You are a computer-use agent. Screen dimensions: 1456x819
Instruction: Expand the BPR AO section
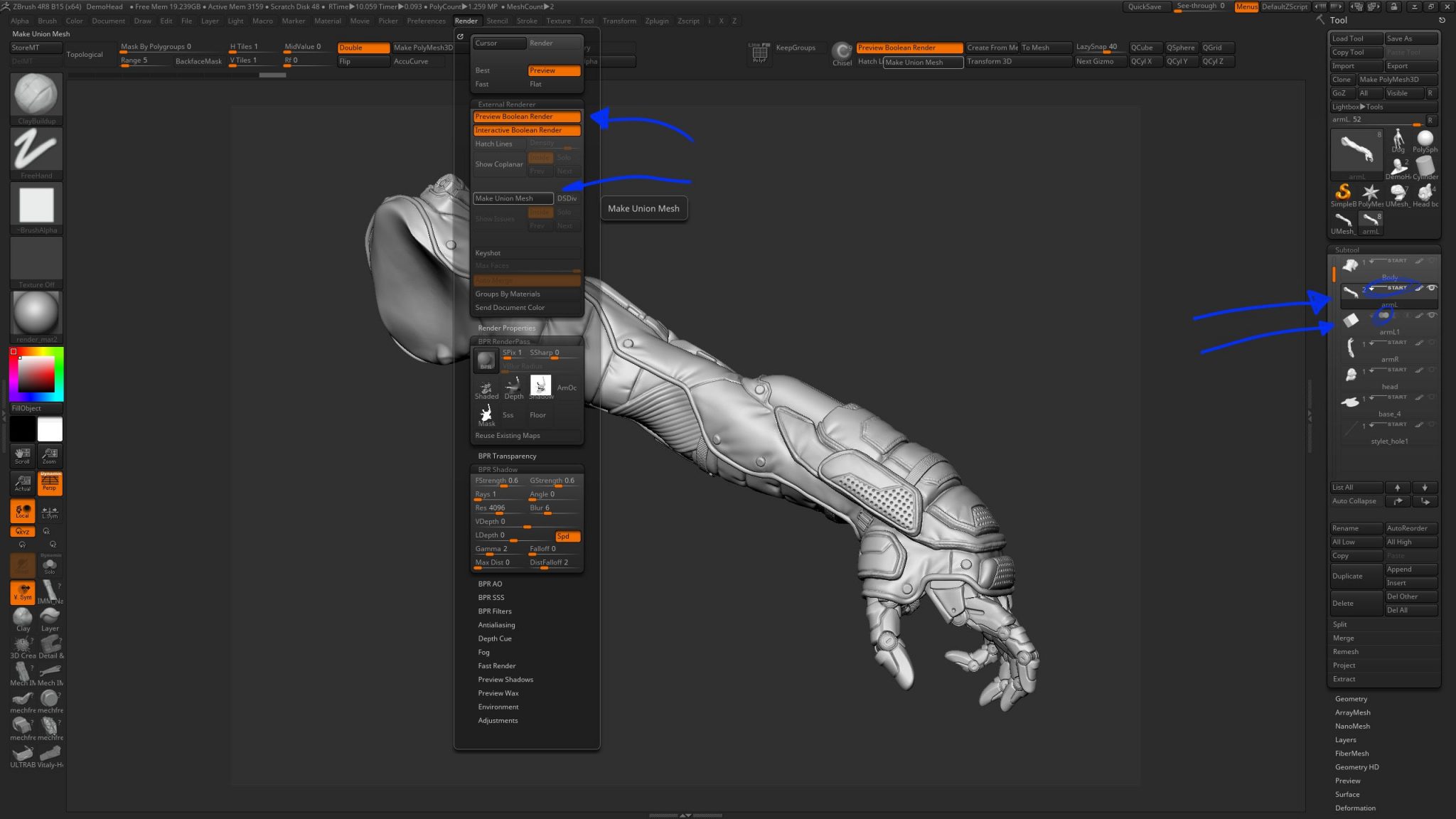point(490,584)
